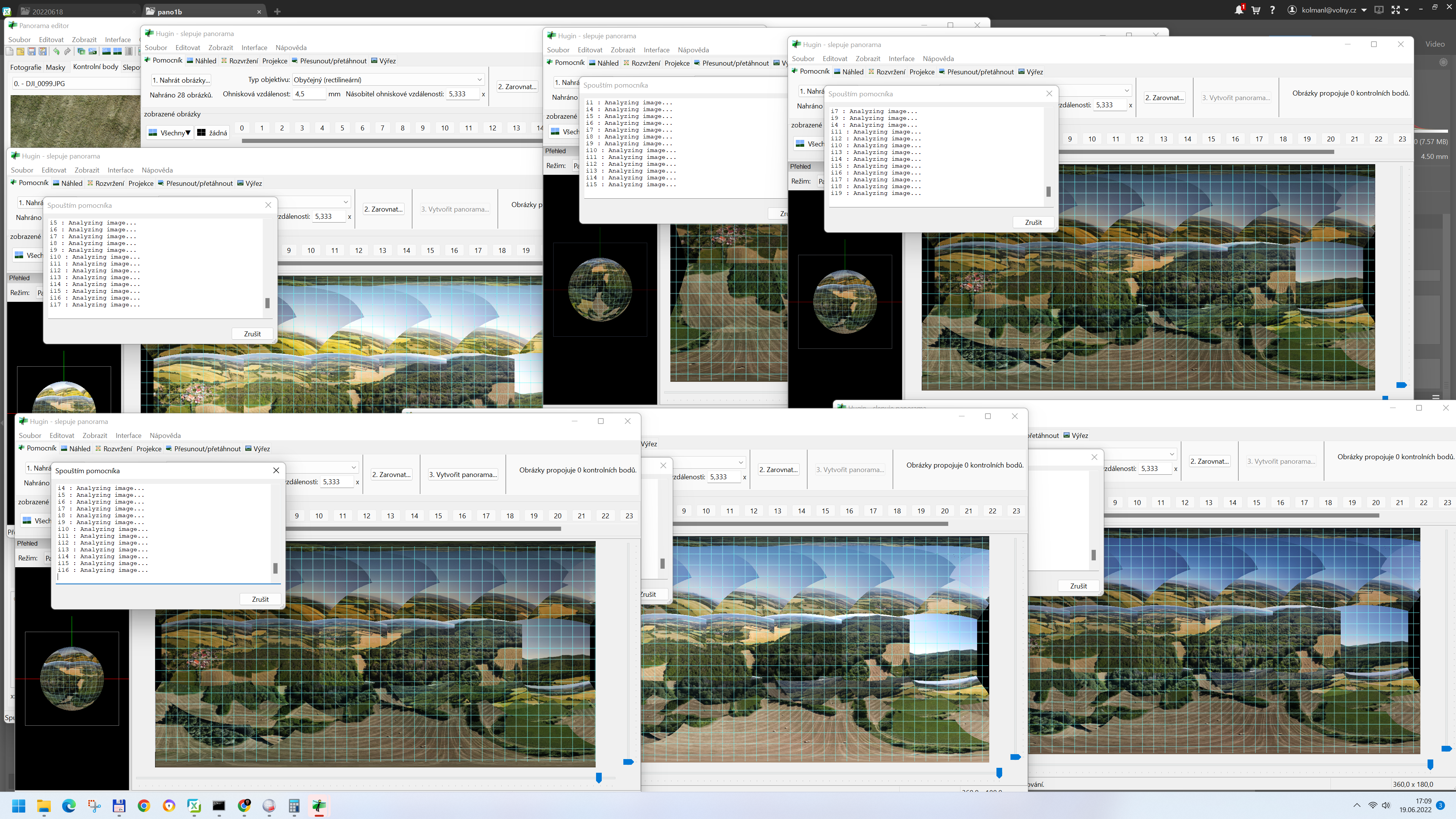Click the 1. Nahrát obrázky... button
The height and width of the screenshot is (819, 1456).
[181, 80]
